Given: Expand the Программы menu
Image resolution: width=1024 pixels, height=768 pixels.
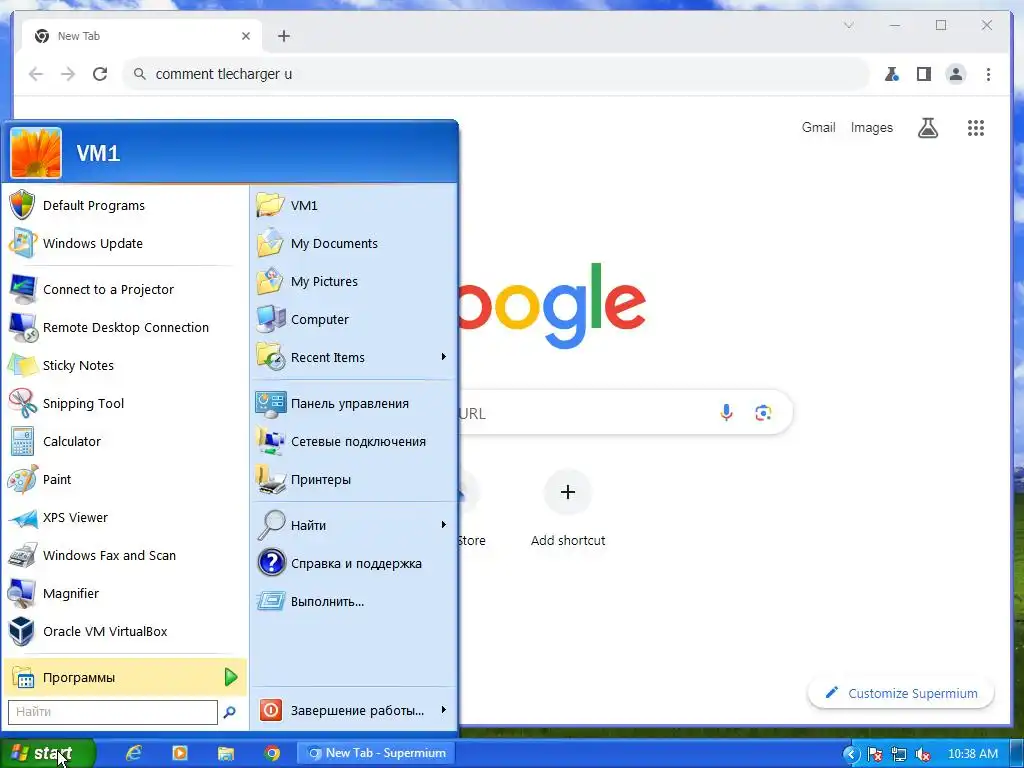Looking at the screenshot, I should 124,677.
